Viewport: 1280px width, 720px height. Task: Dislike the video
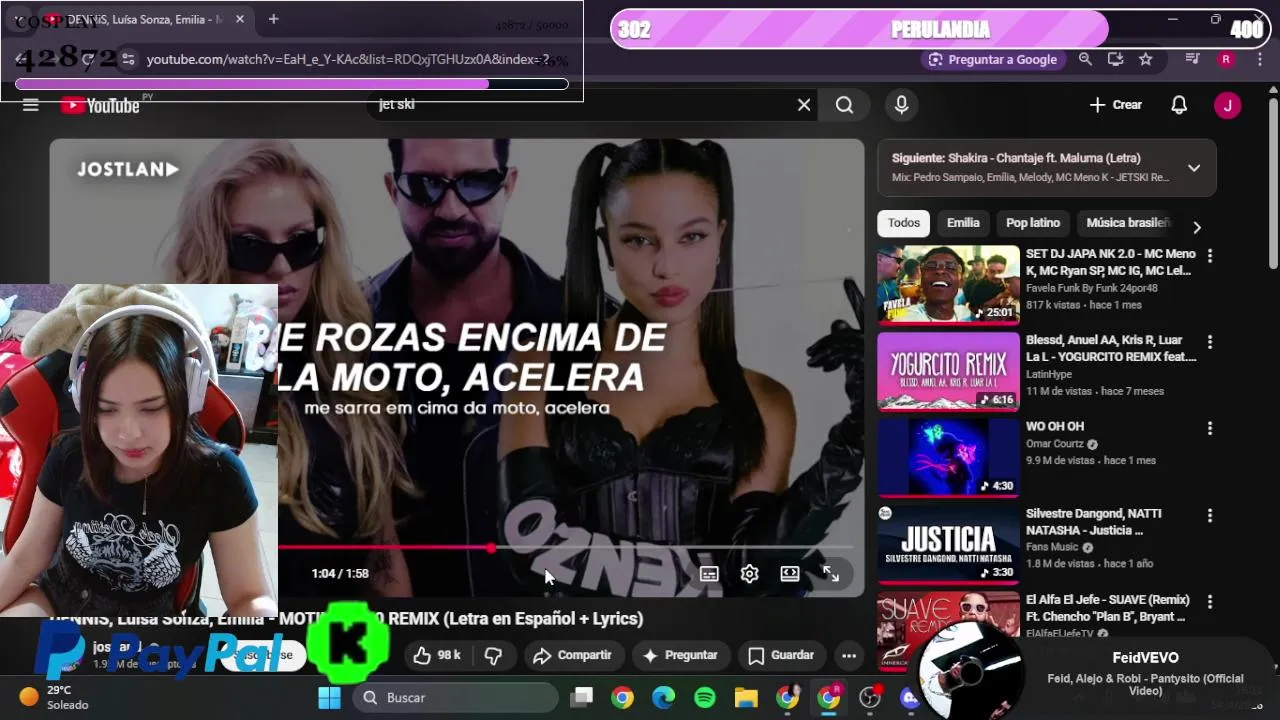point(493,656)
